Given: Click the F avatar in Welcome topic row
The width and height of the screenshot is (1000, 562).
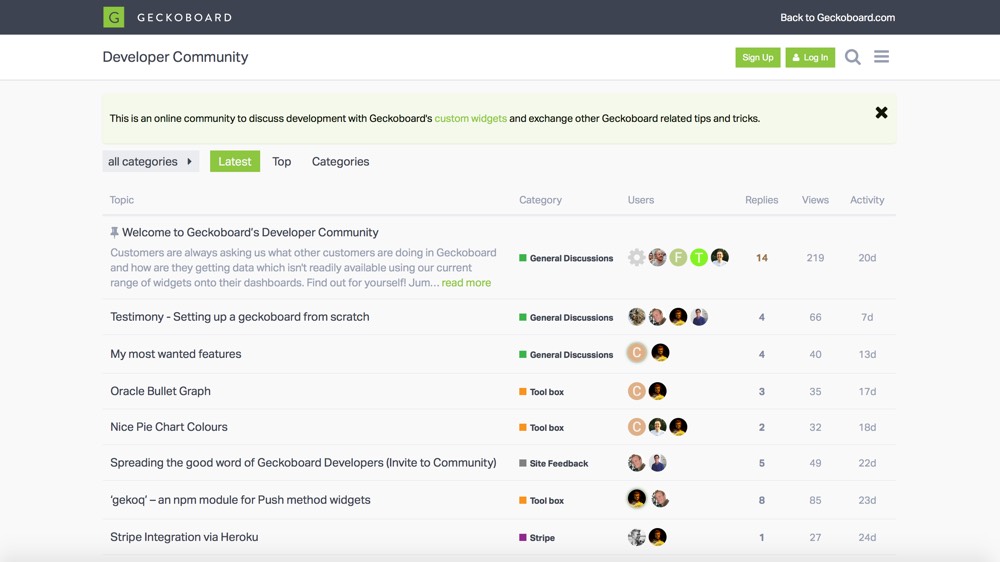Looking at the screenshot, I should (678, 257).
